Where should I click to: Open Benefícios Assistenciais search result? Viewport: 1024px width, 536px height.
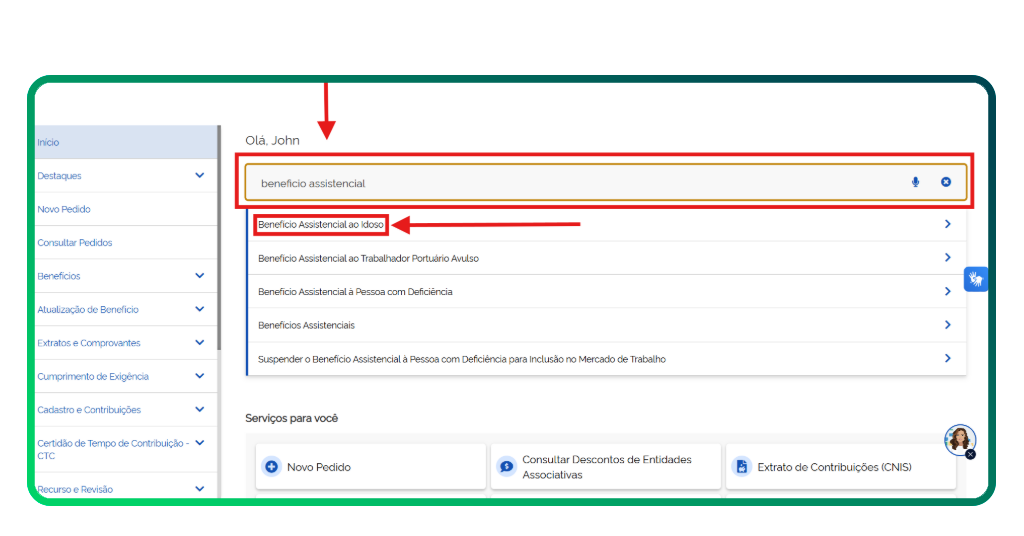point(306,325)
